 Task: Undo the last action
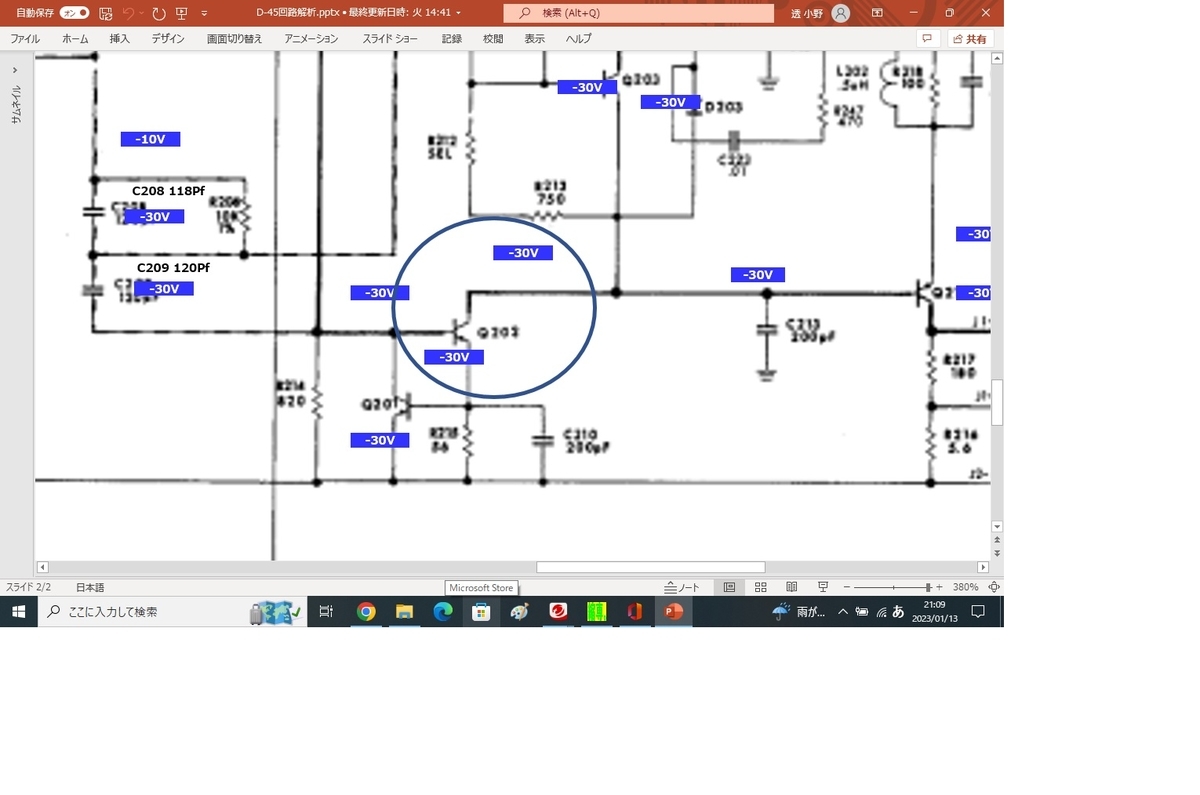[x=128, y=13]
